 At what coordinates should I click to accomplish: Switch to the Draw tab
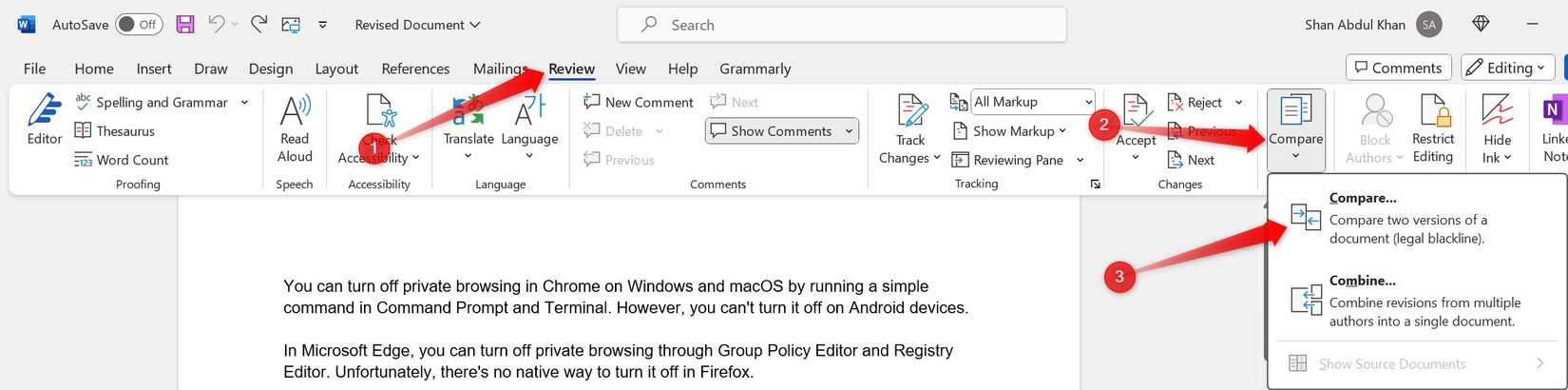pos(210,68)
